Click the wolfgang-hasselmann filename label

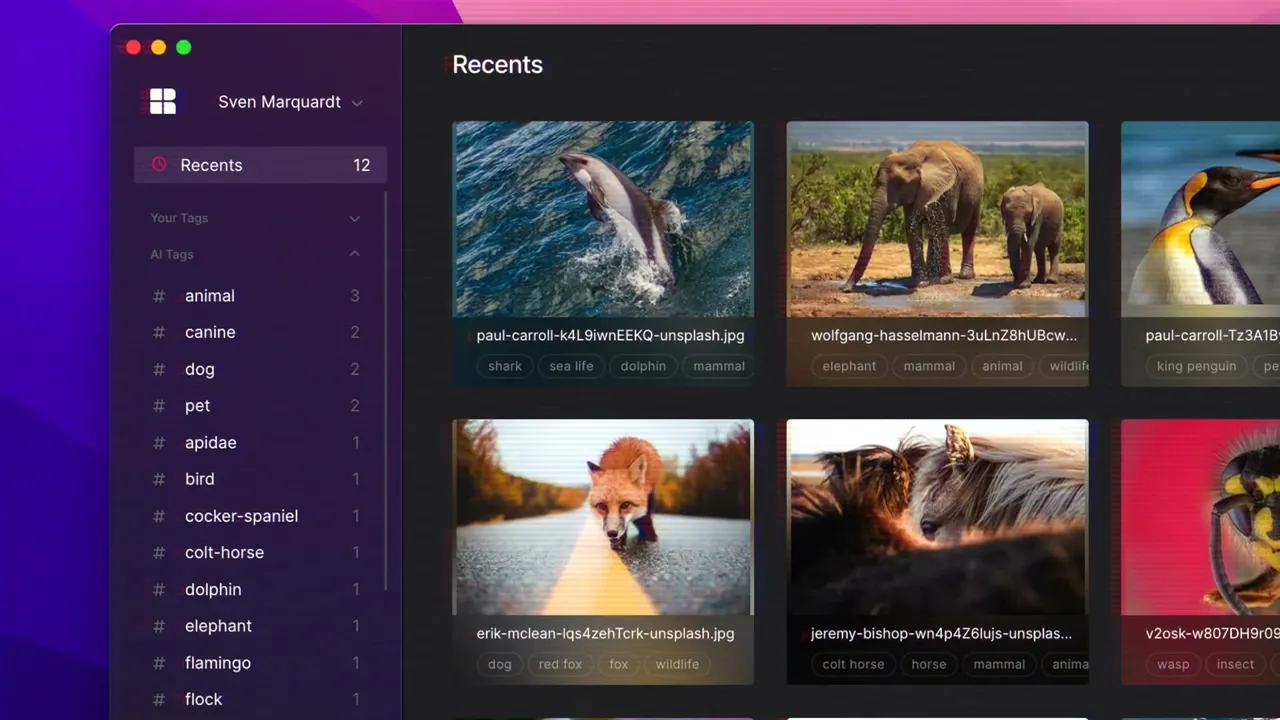pos(944,336)
